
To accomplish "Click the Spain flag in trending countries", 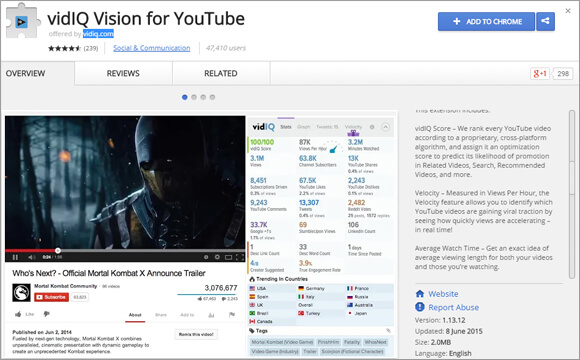I will 252,297.
